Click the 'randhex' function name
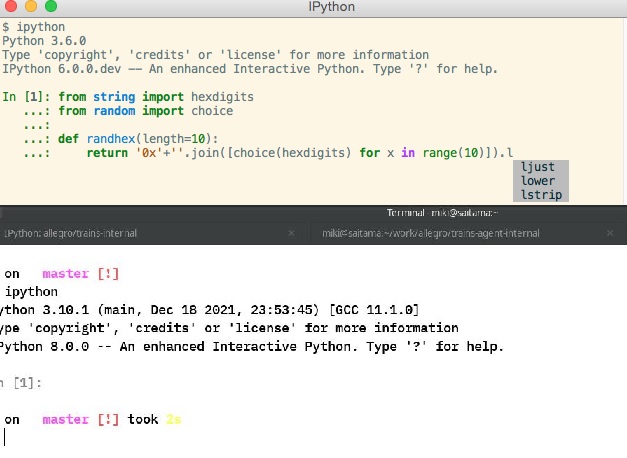 tap(111, 139)
